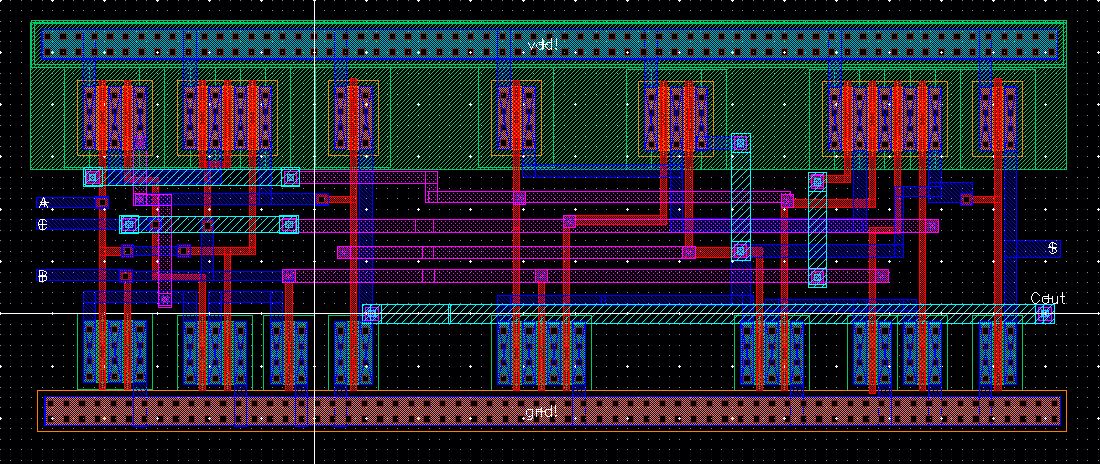Select the long cyan metal wire ending at Cout

(709, 314)
